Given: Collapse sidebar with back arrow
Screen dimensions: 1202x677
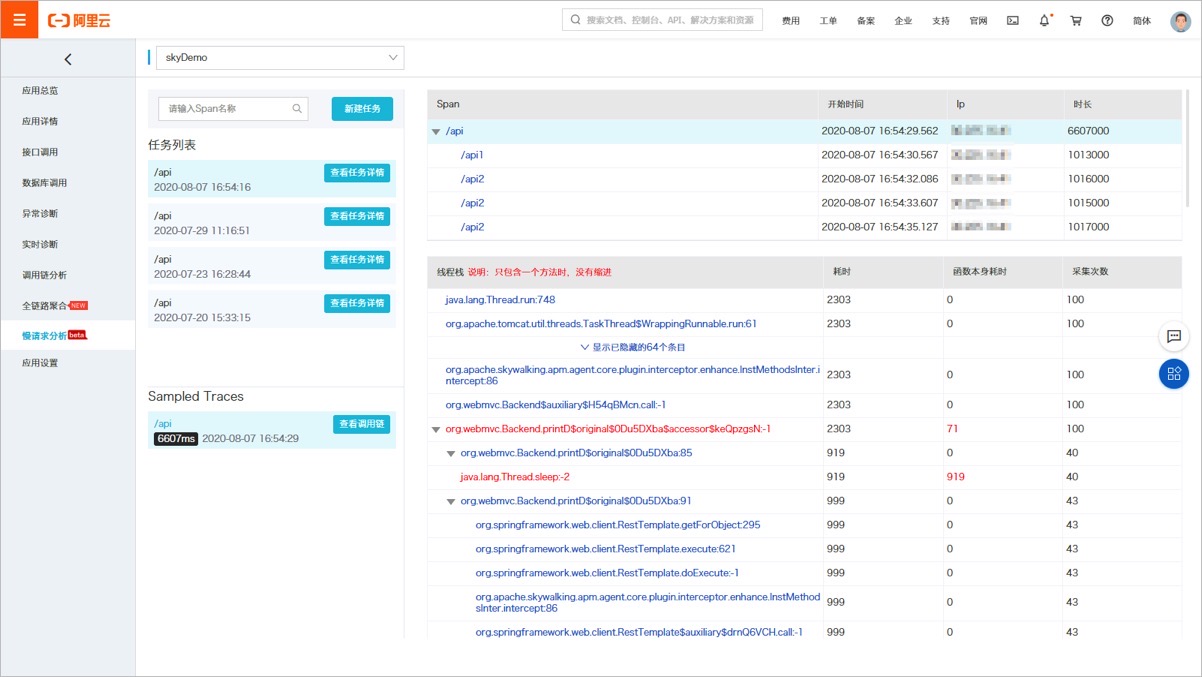Looking at the screenshot, I should [x=67, y=59].
